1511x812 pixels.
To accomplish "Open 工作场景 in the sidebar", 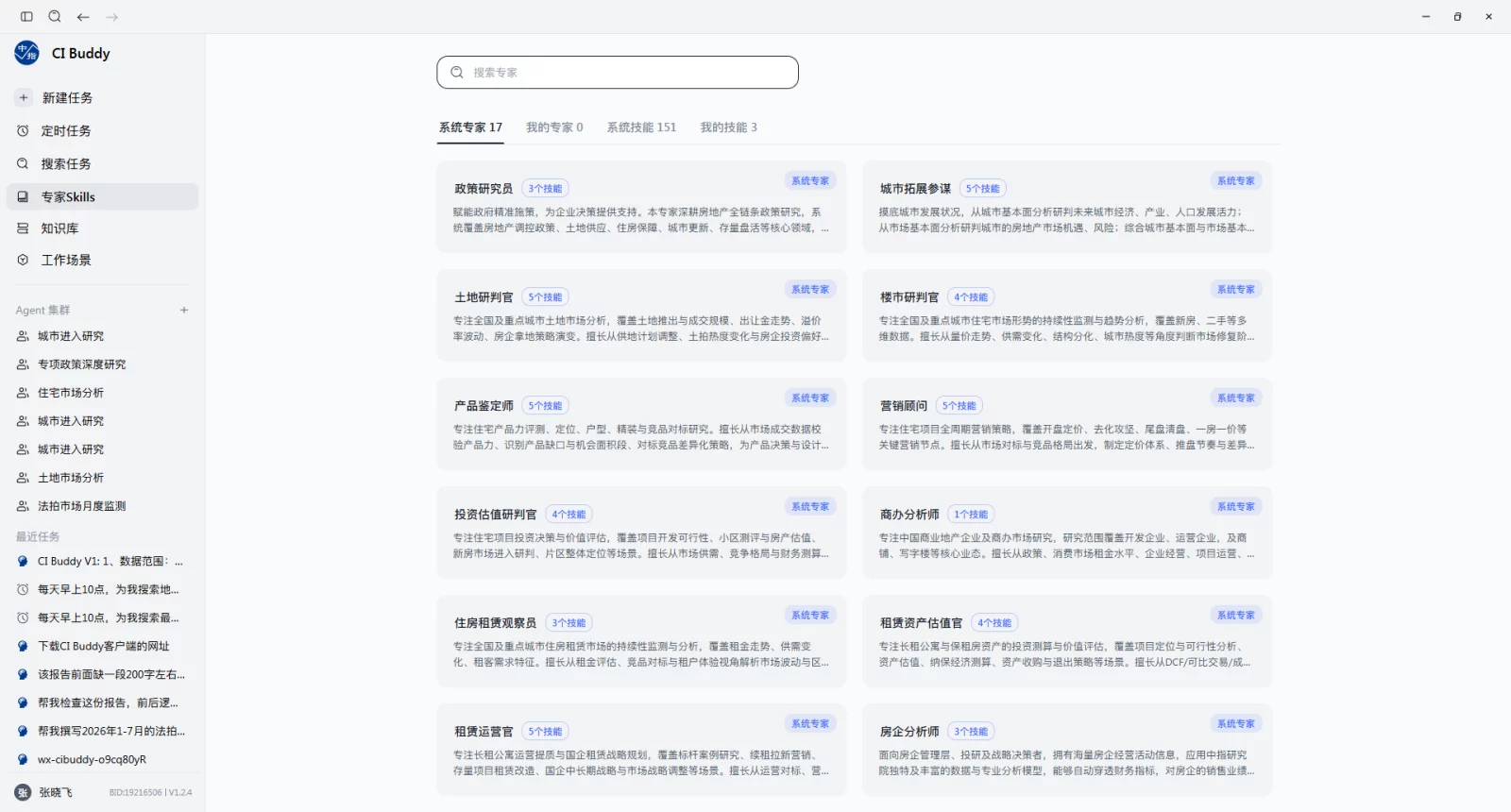I will 102,260.
